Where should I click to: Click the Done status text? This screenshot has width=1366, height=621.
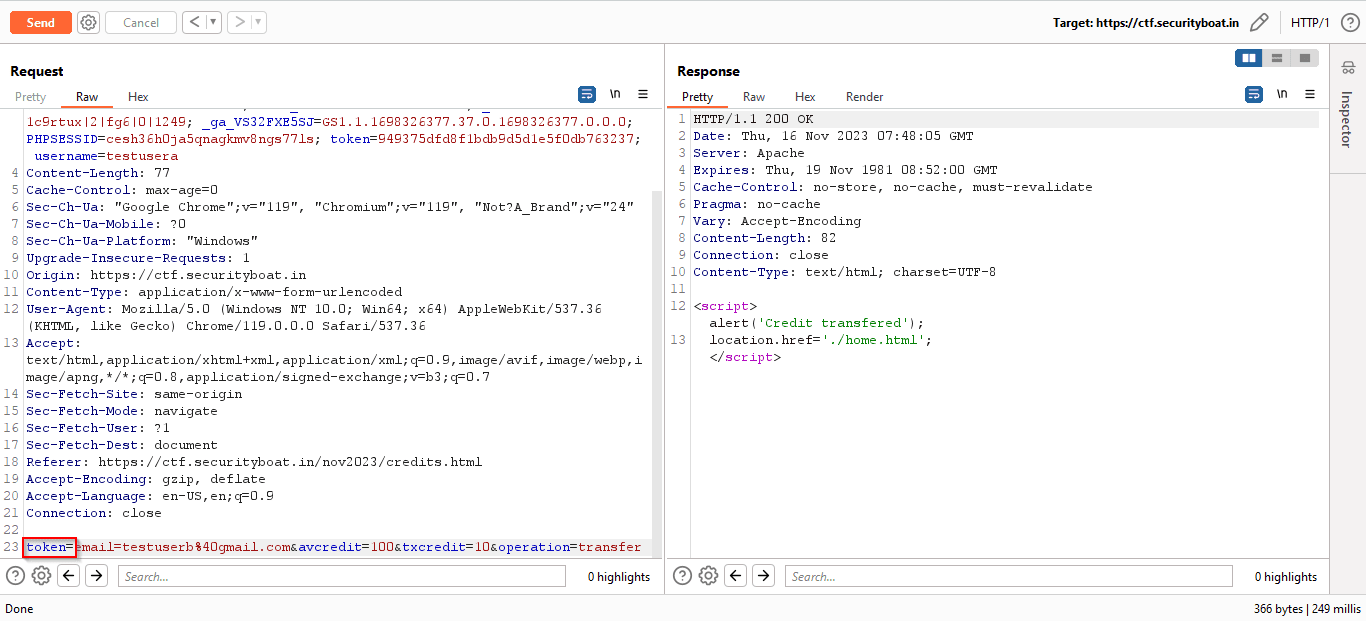(x=19, y=609)
